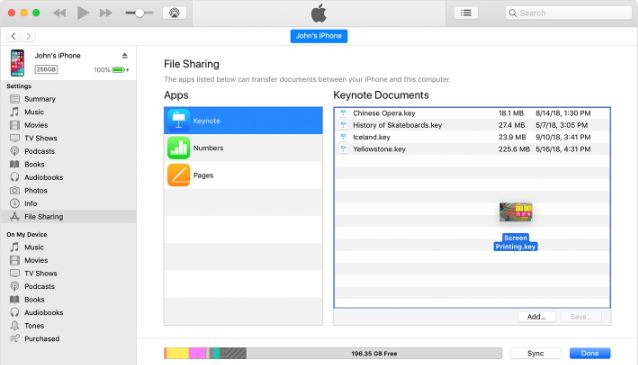Select Iceland.key document
Viewport: 638px width, 365px height.
[x=472, y=137]
